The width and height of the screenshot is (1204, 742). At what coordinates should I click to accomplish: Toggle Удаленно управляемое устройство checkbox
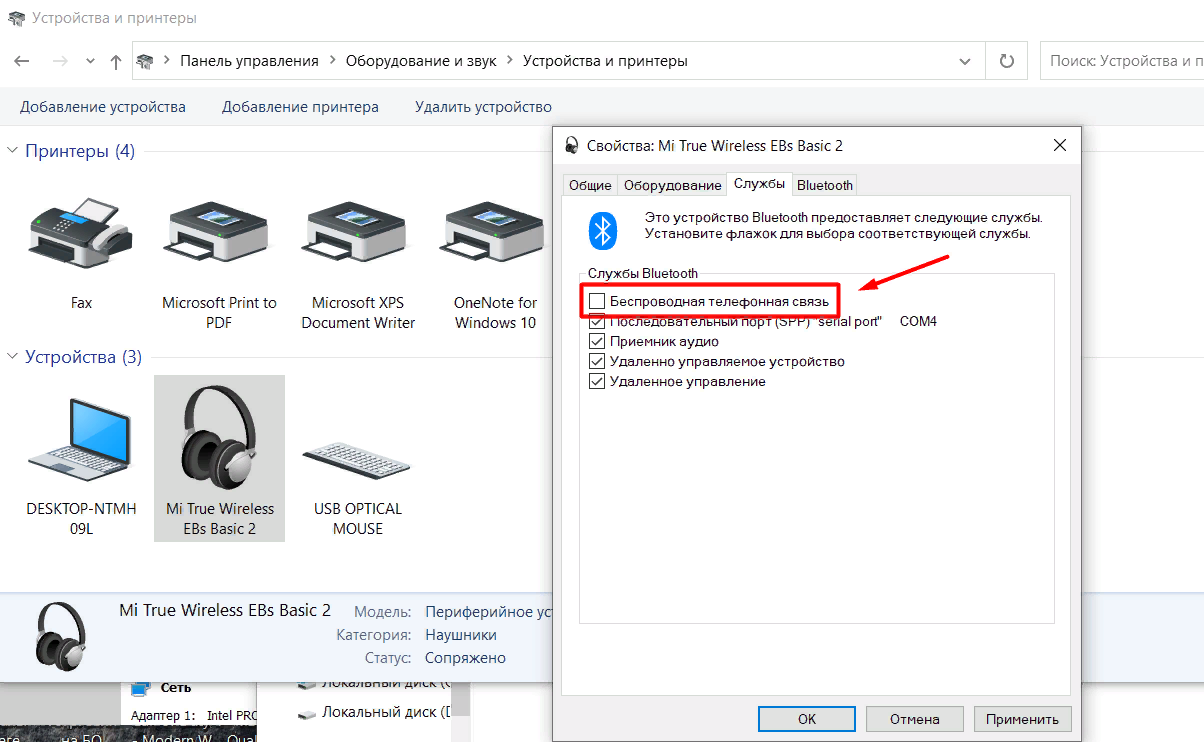(x=597, y=361)
